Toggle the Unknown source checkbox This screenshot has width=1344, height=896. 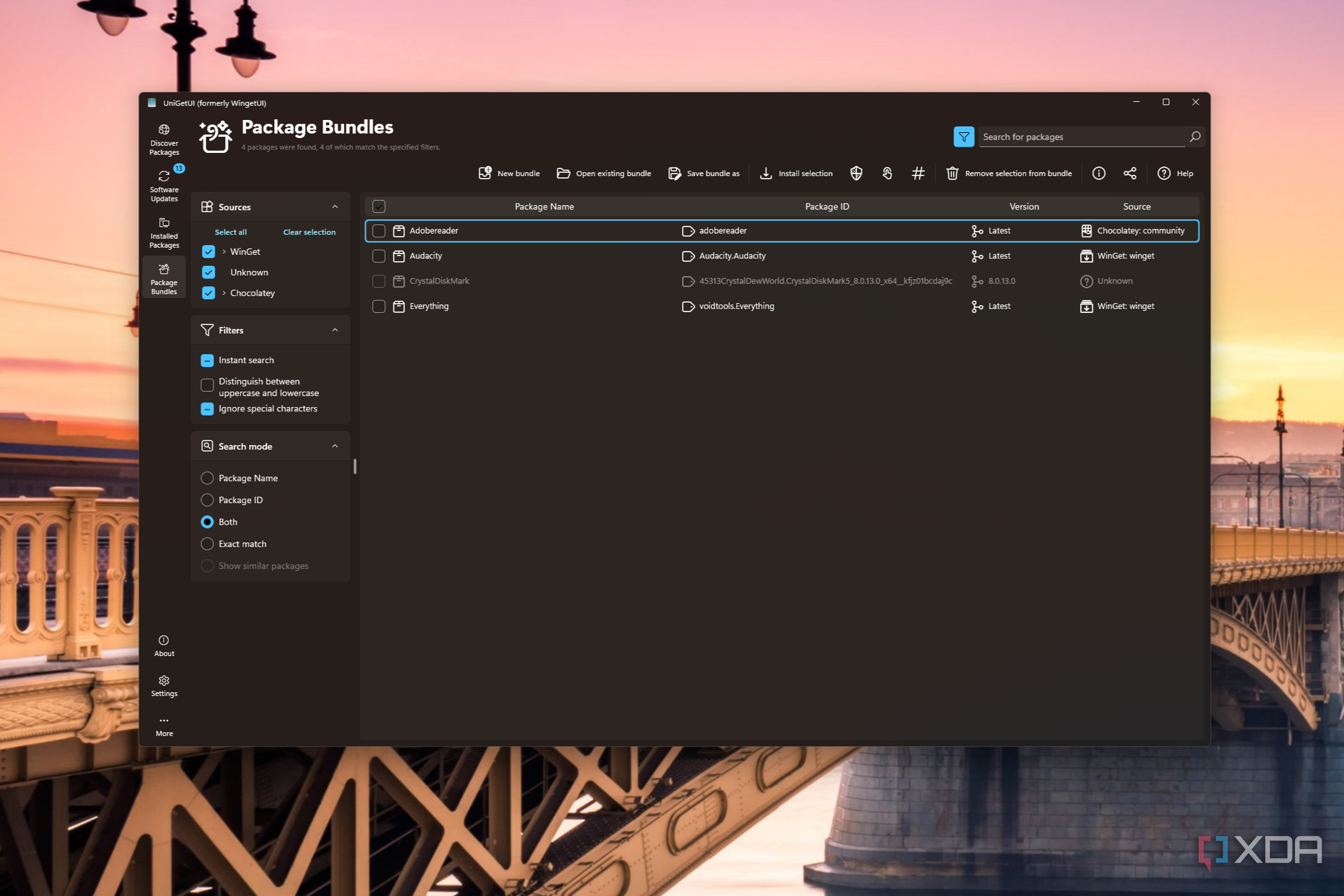click(208, 272)
